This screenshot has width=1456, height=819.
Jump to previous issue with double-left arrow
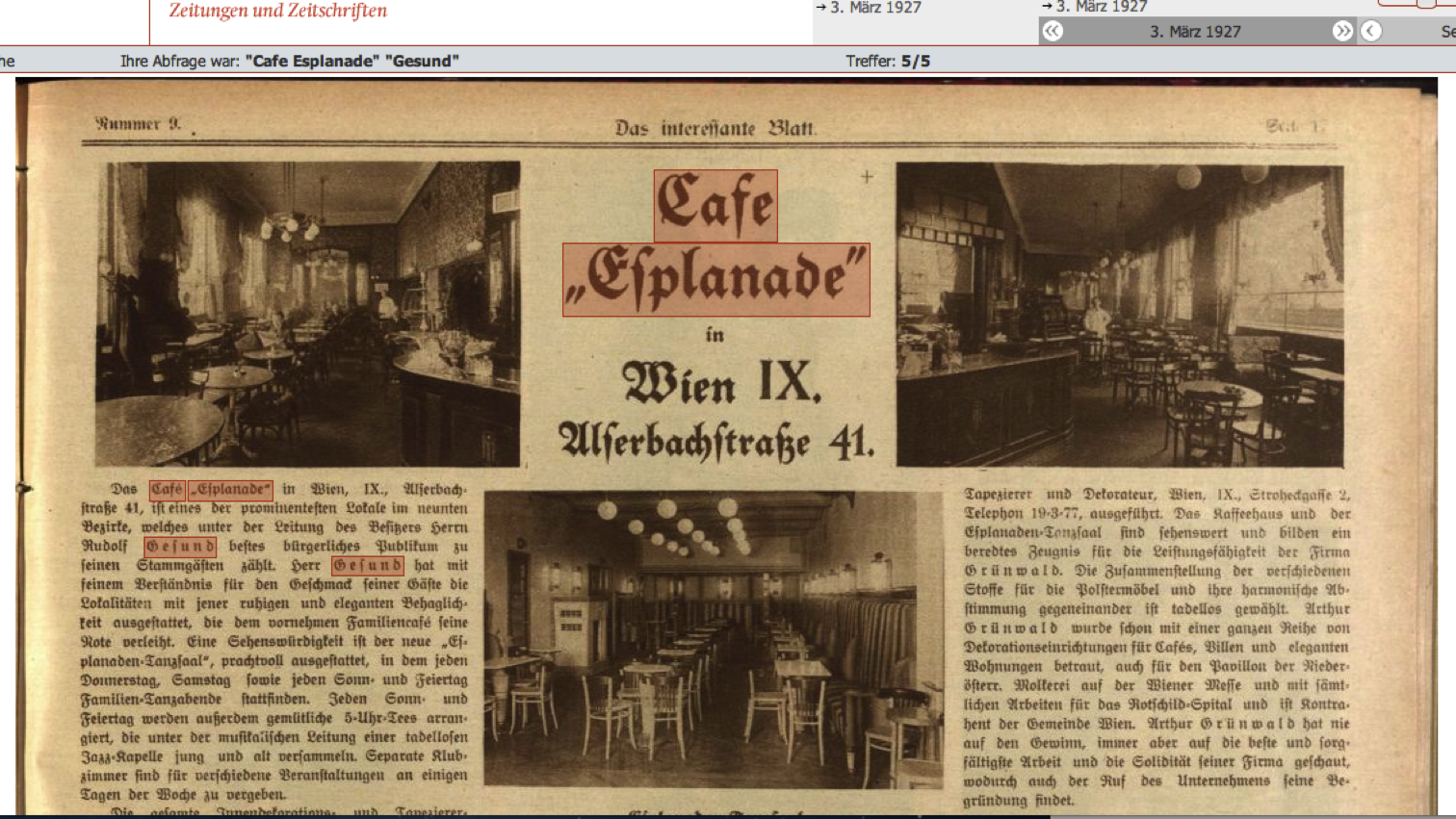(1053, 31)
